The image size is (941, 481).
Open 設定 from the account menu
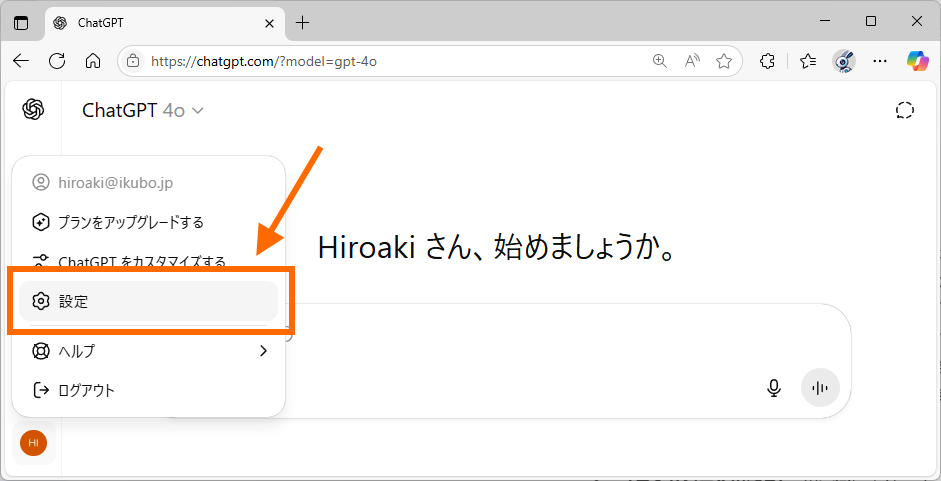click(x=148, y=301)
